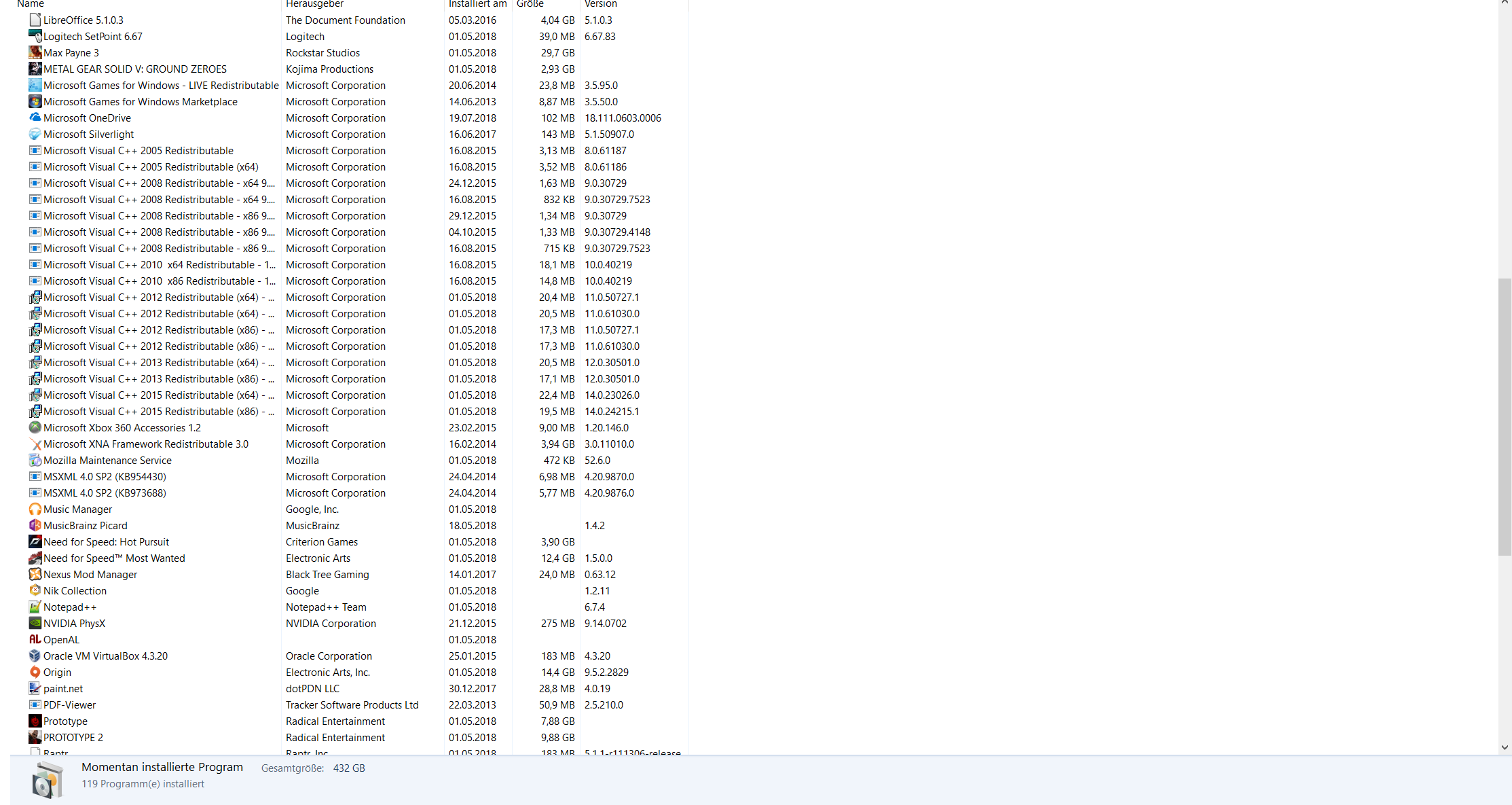The height and width of the screenshot is (805, 1512).
Task: Click size value 12,4 GB
Action: 557,558
